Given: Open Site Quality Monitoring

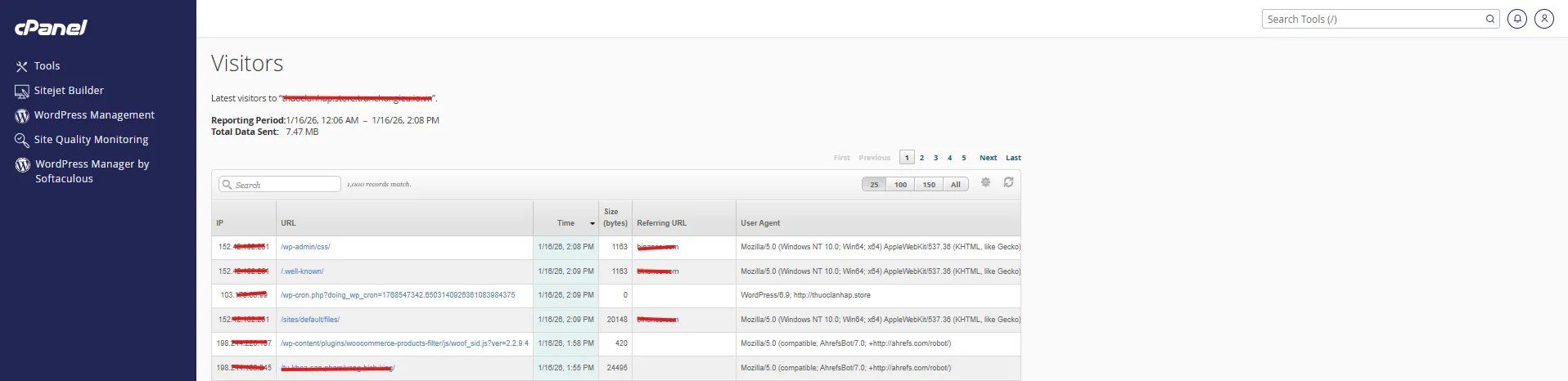Looking at the screenshot, I should point(91,140).
